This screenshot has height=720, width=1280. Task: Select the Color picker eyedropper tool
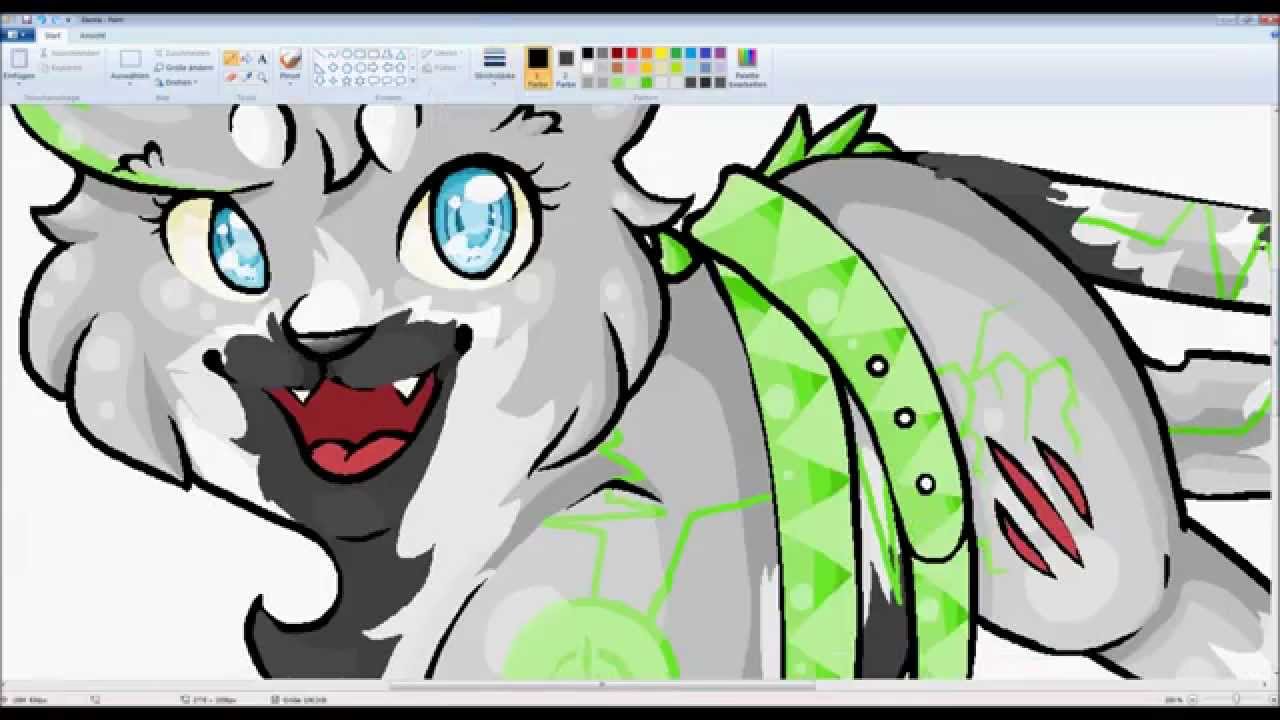(x=247, y=77)
